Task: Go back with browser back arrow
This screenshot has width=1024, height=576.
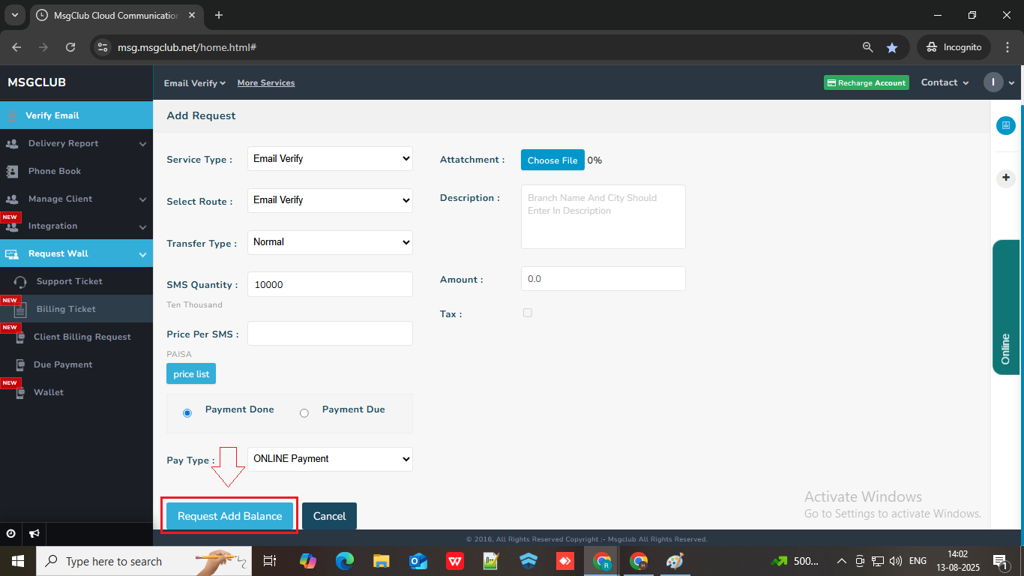Action: (x=16, y=47)
